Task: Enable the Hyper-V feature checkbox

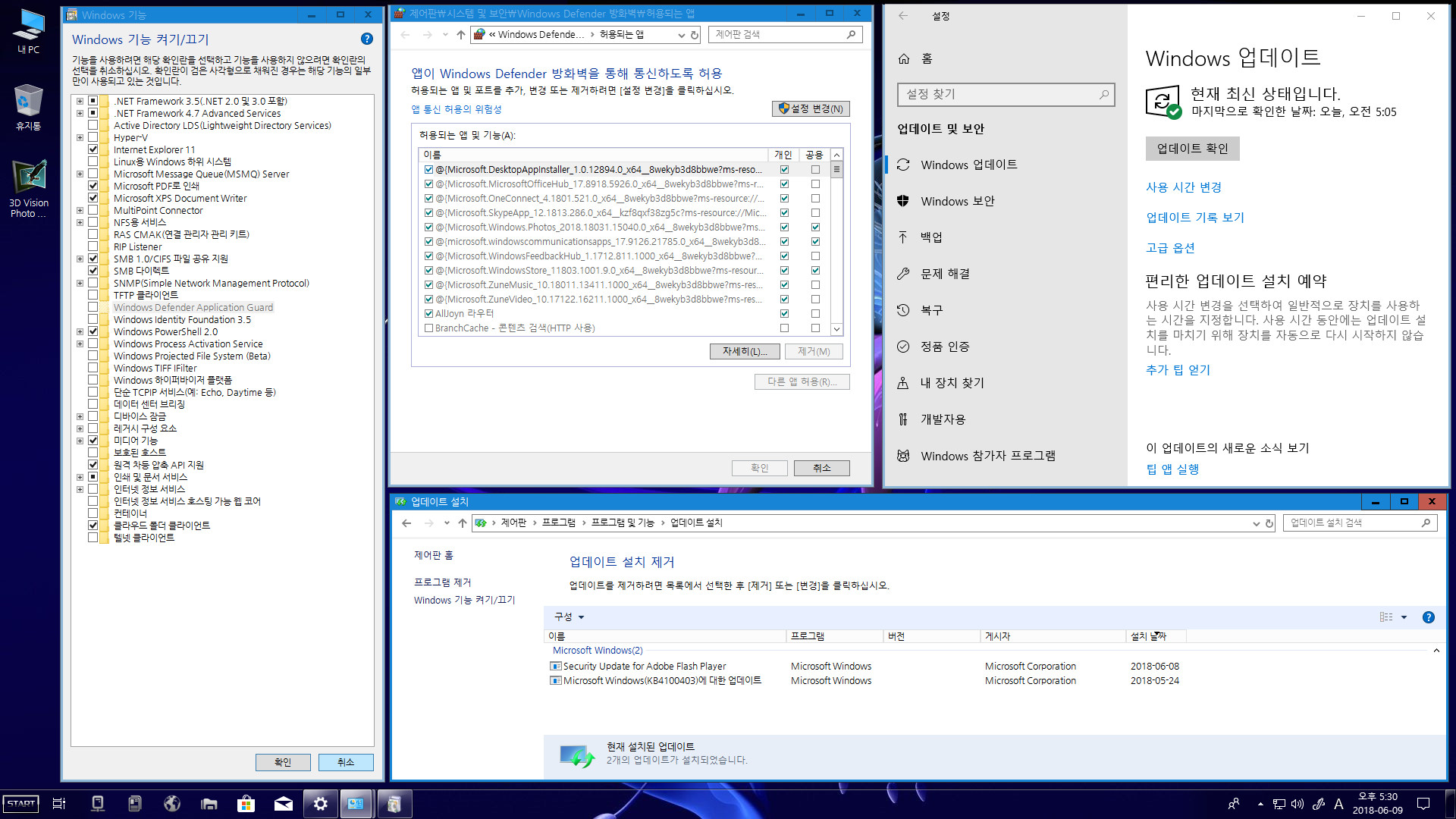Action: click(93, 138)
